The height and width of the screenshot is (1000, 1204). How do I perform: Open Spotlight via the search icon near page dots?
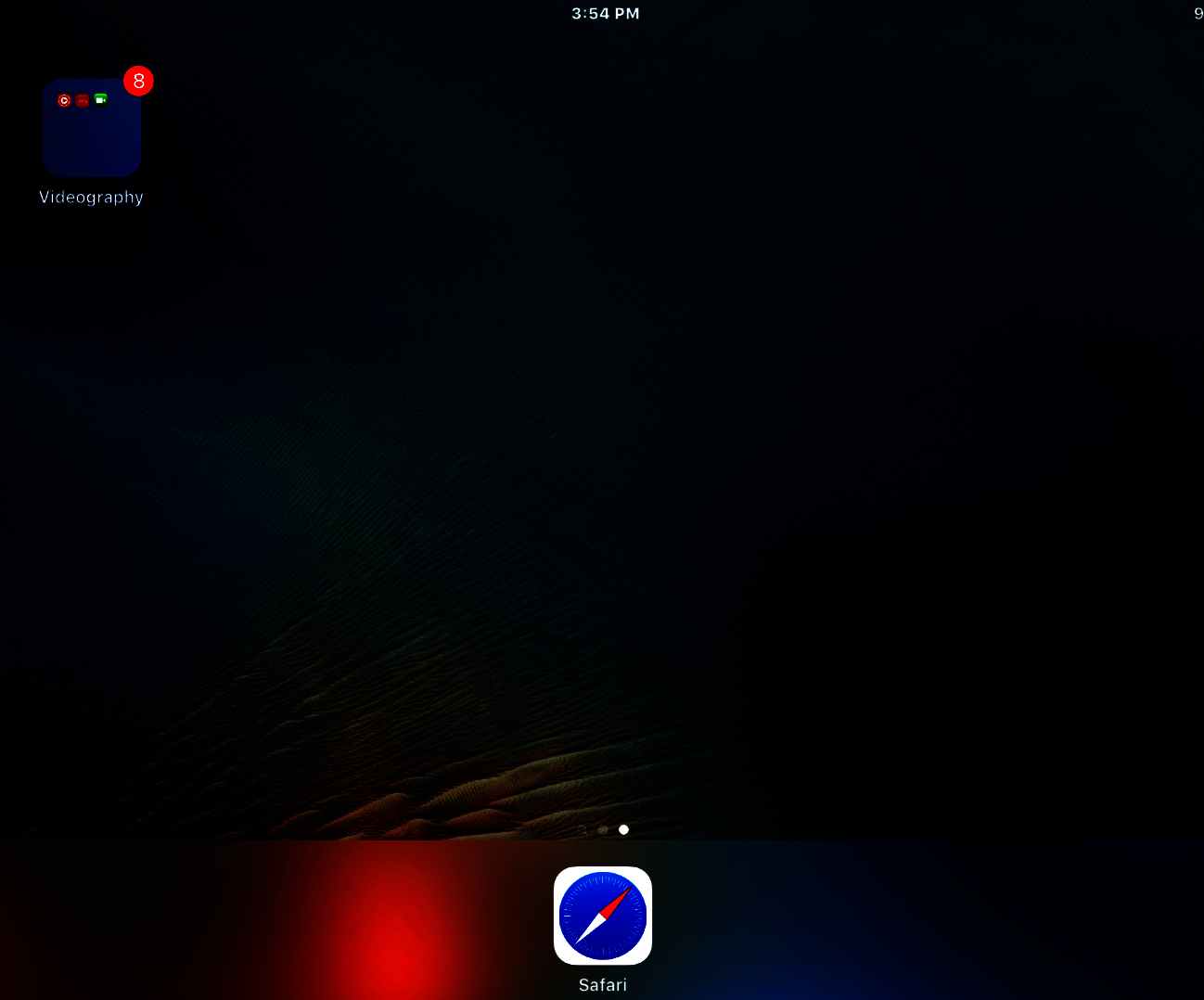tap(582, 829)
